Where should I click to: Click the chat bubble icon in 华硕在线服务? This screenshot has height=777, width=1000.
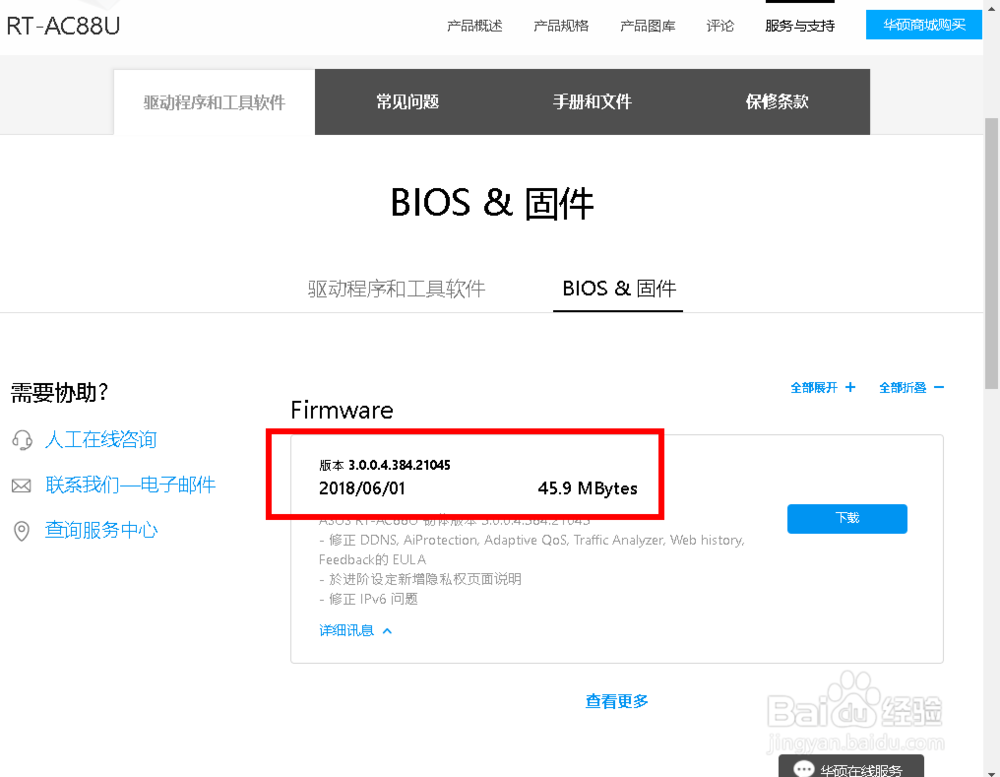click(804, 769)
